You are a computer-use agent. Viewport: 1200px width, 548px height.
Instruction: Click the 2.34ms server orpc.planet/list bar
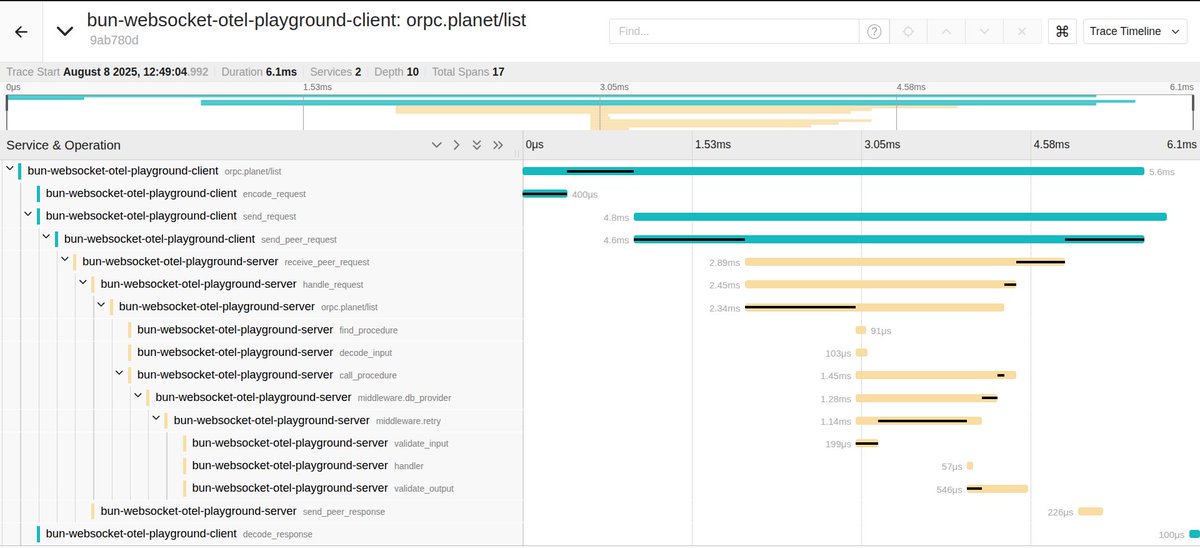(x=875, y=307)
